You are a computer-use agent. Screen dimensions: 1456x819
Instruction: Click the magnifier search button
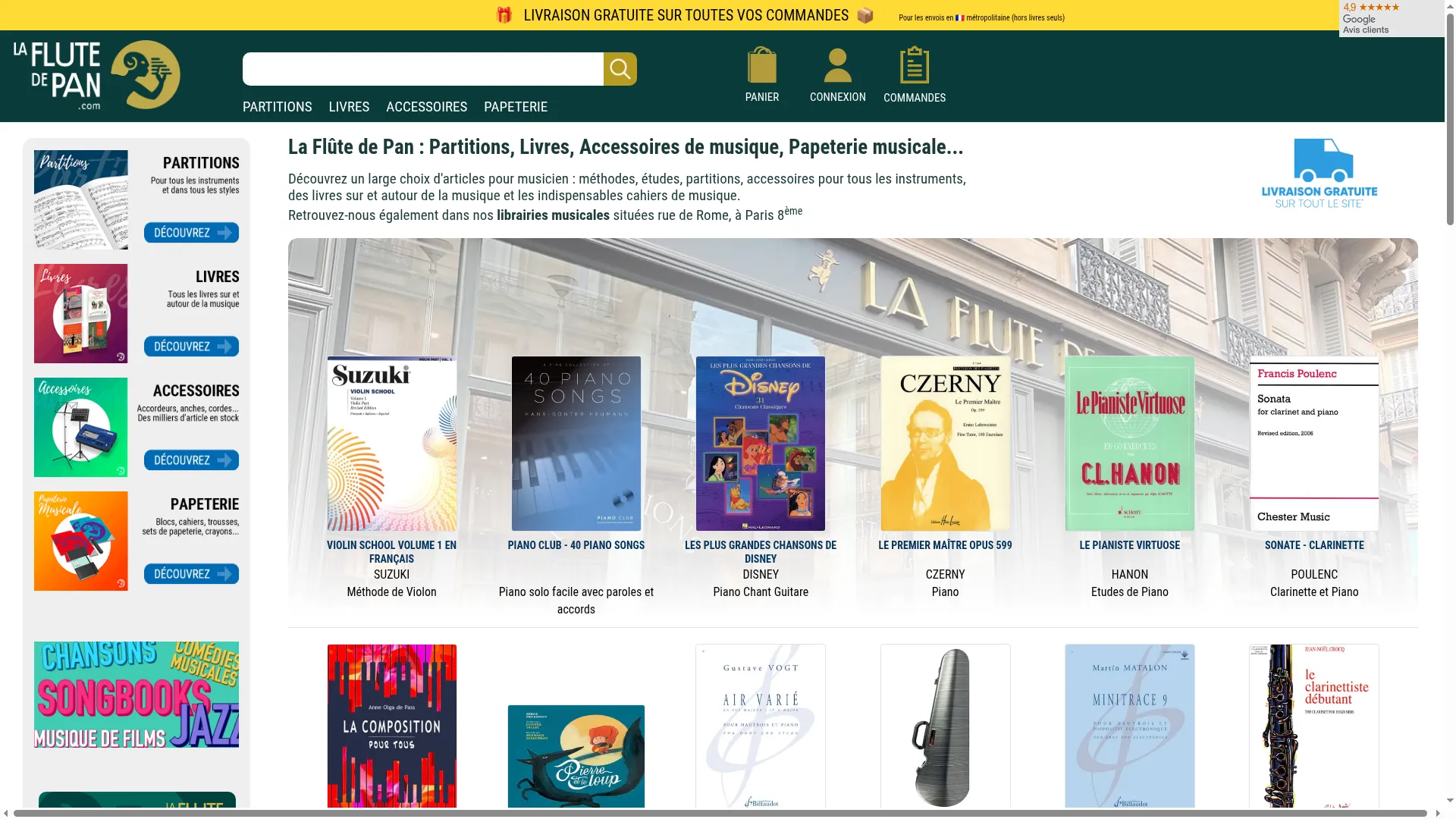click(x=620, y=69)
